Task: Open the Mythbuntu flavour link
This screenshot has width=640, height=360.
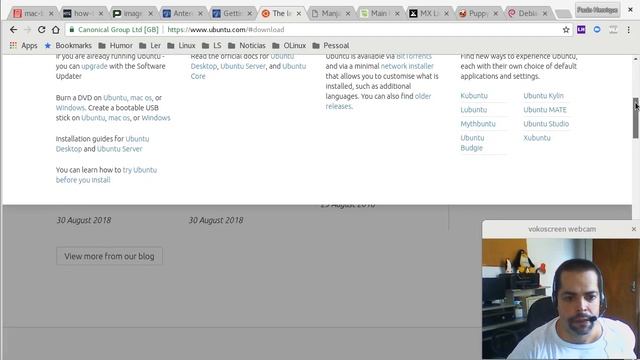Action: [x=478, y=124]
